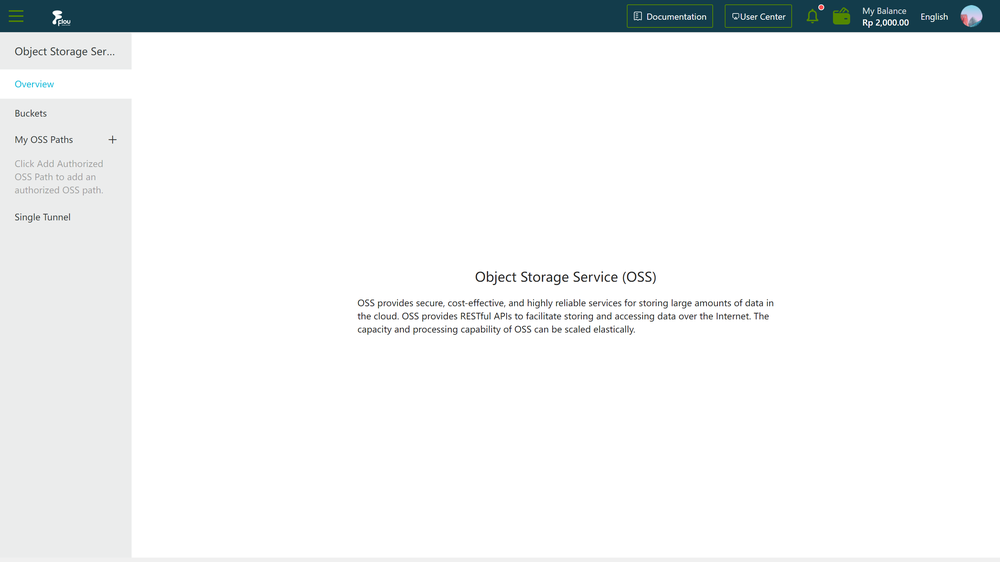Open the hamburger navigation menu
1000x562 pixels.
[16, 17]
